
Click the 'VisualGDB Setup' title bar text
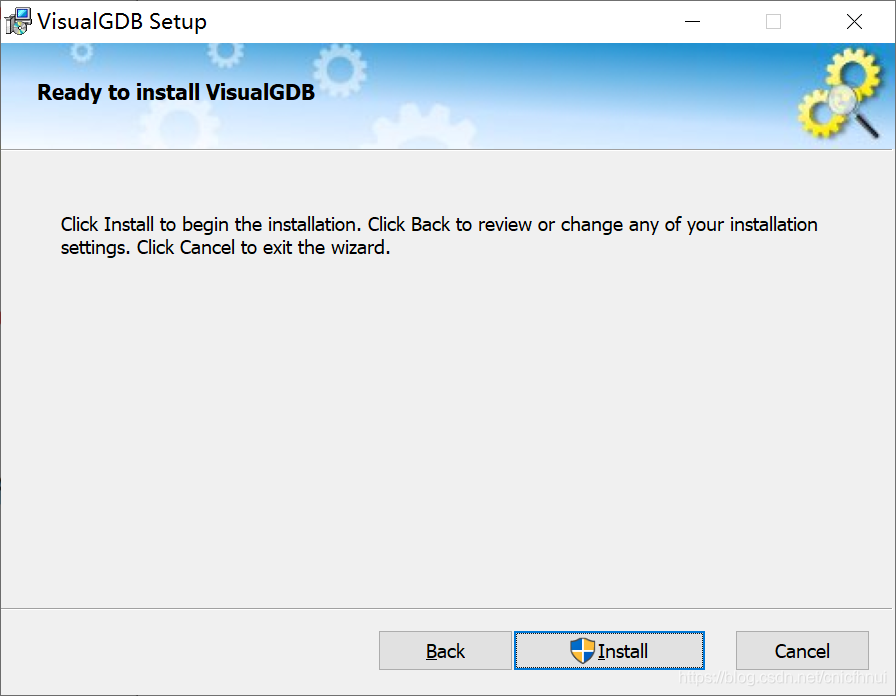[120, 20]
